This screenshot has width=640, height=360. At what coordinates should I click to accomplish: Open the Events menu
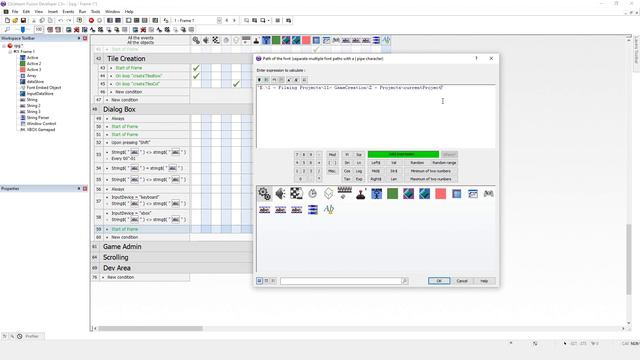pyautogui.click(x=68, y=12)
